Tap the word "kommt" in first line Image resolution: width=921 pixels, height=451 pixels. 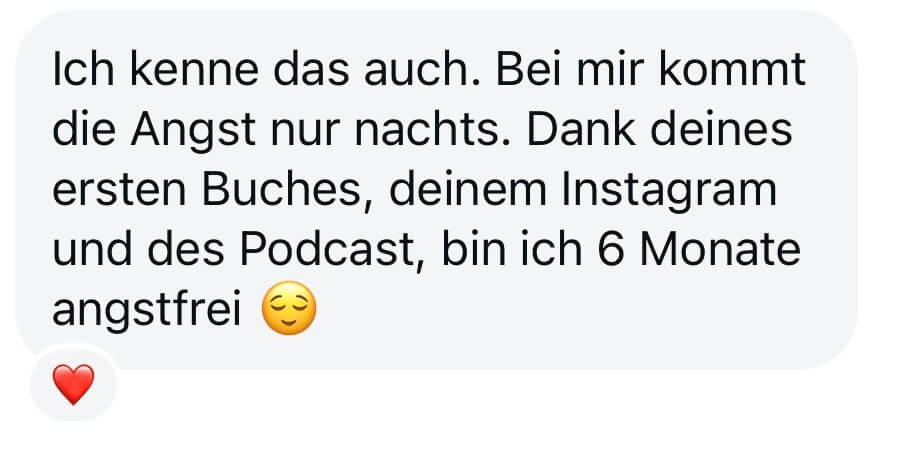click(x=732, y=69)
